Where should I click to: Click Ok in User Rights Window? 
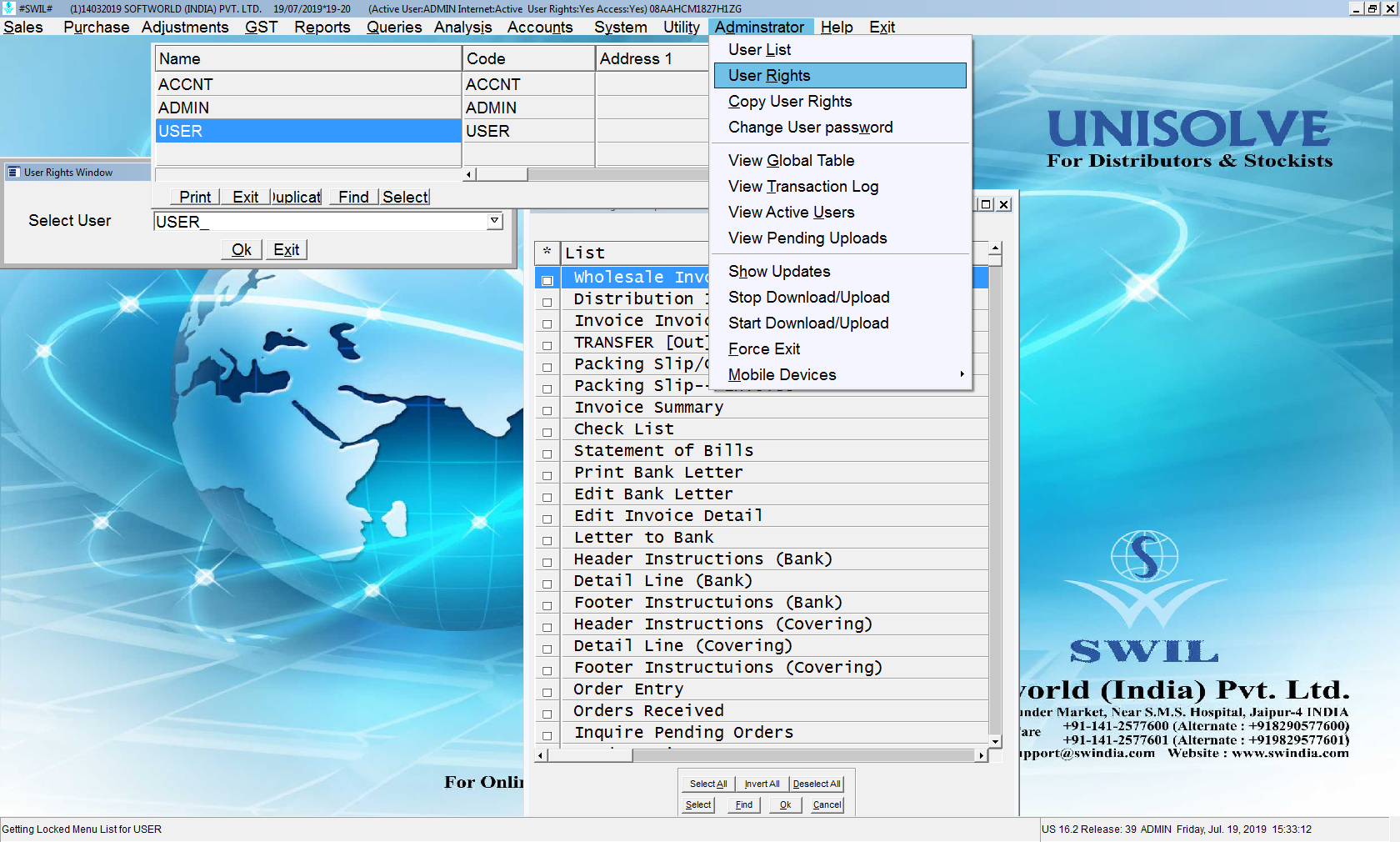click(242, 249)
